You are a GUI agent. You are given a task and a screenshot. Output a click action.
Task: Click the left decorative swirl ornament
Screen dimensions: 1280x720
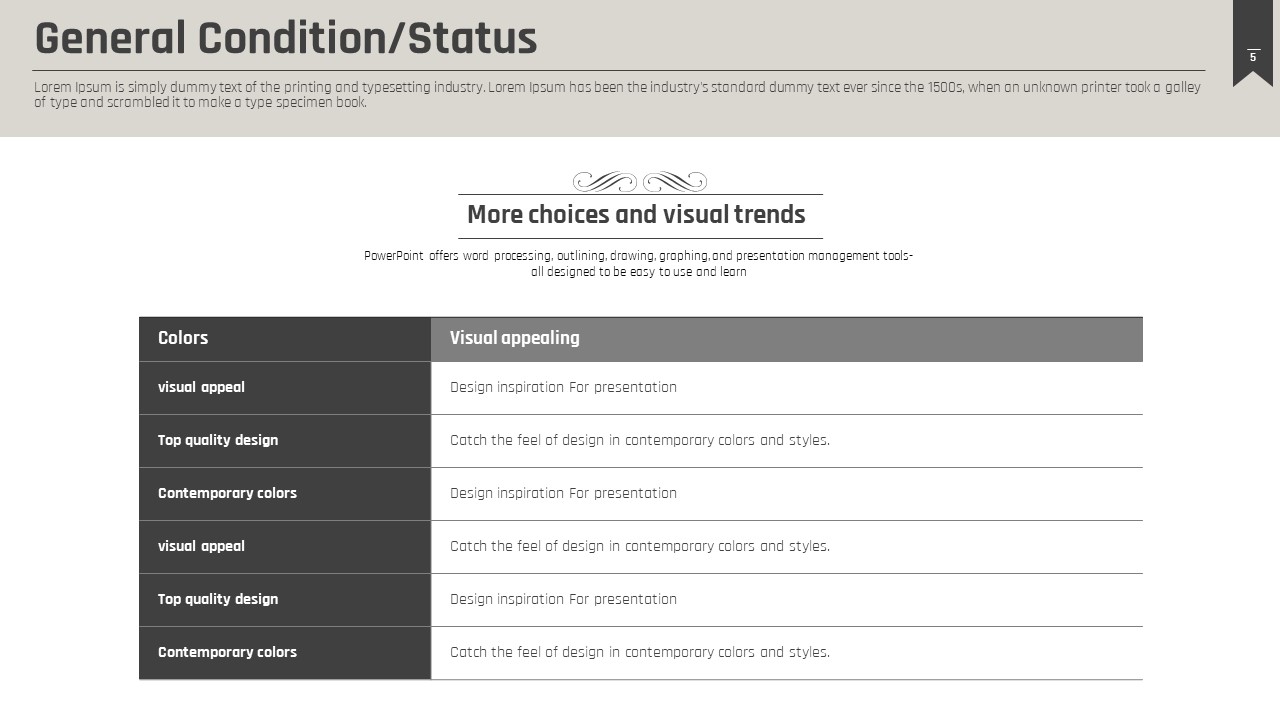tap(605, 182)
